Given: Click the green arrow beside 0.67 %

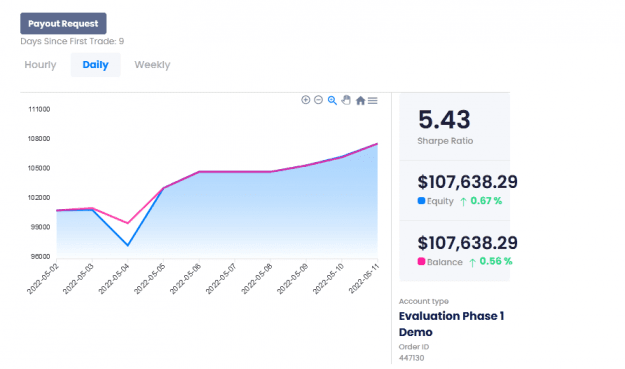Looking at the screenshot, I should pyautogui.click(x=463, y=202).
